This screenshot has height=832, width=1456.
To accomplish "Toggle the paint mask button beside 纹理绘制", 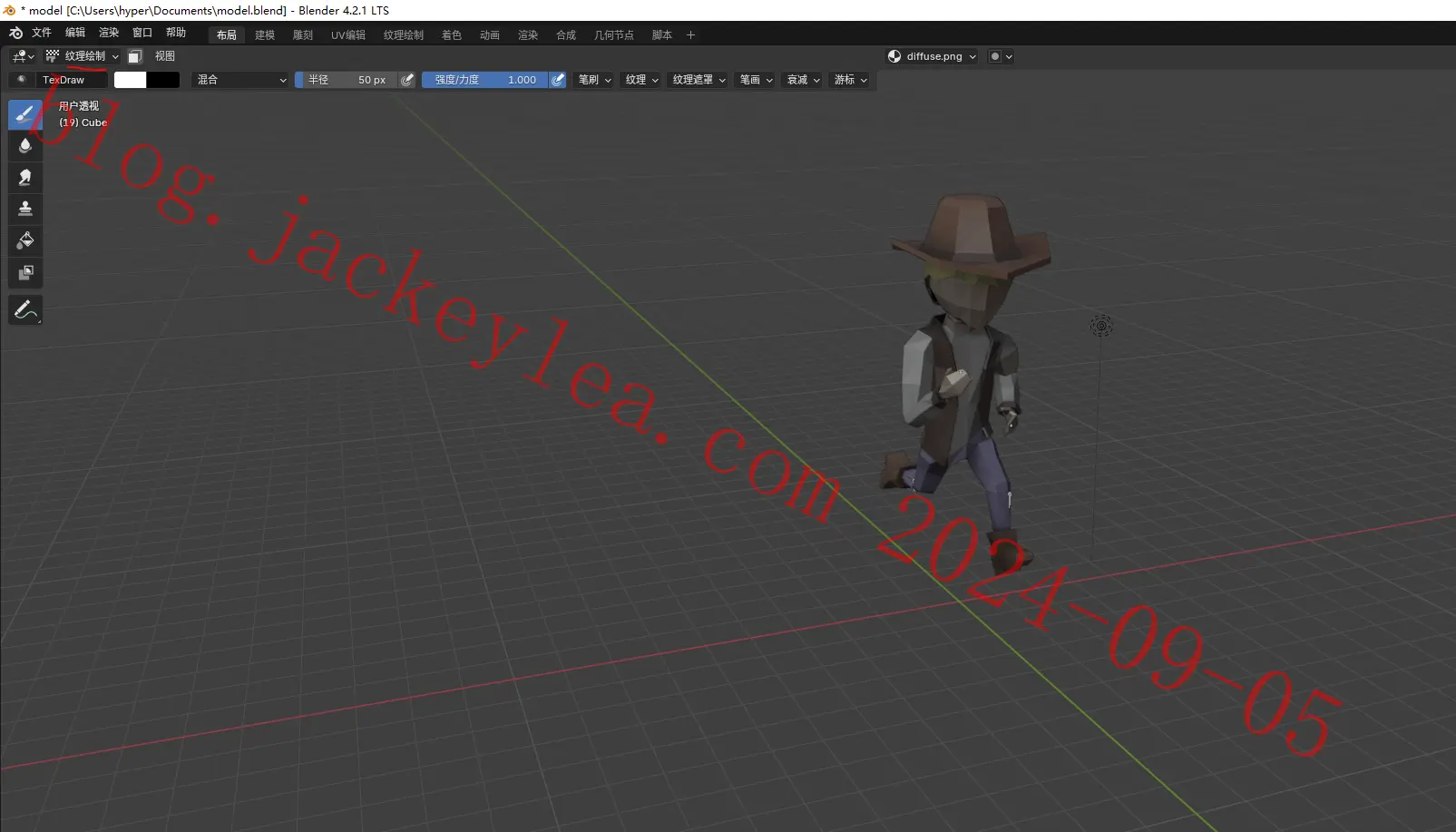I will click(134, 56).
